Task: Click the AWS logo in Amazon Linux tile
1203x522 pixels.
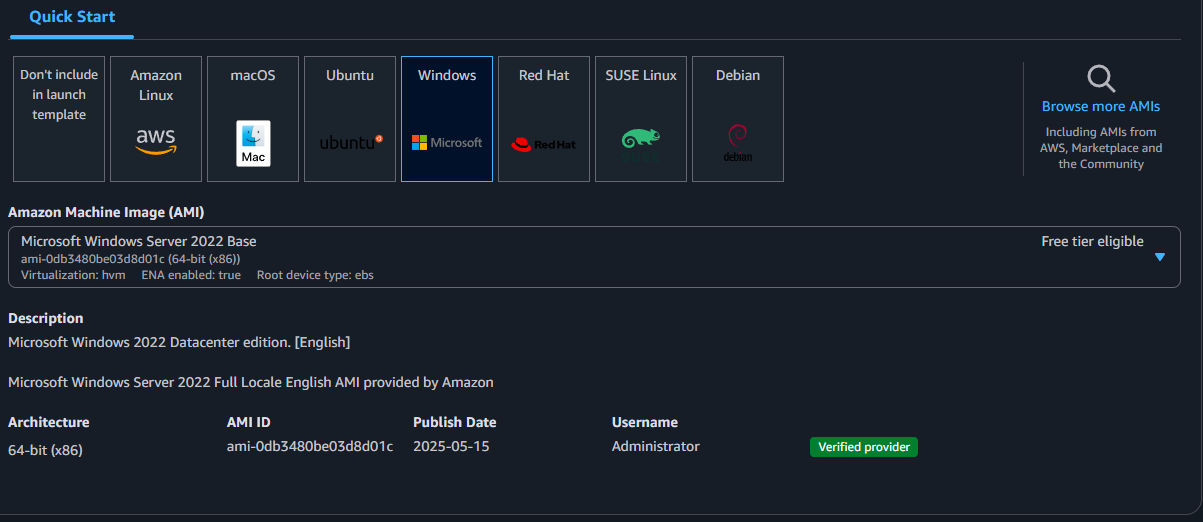Action: click(x=155, y=141)
